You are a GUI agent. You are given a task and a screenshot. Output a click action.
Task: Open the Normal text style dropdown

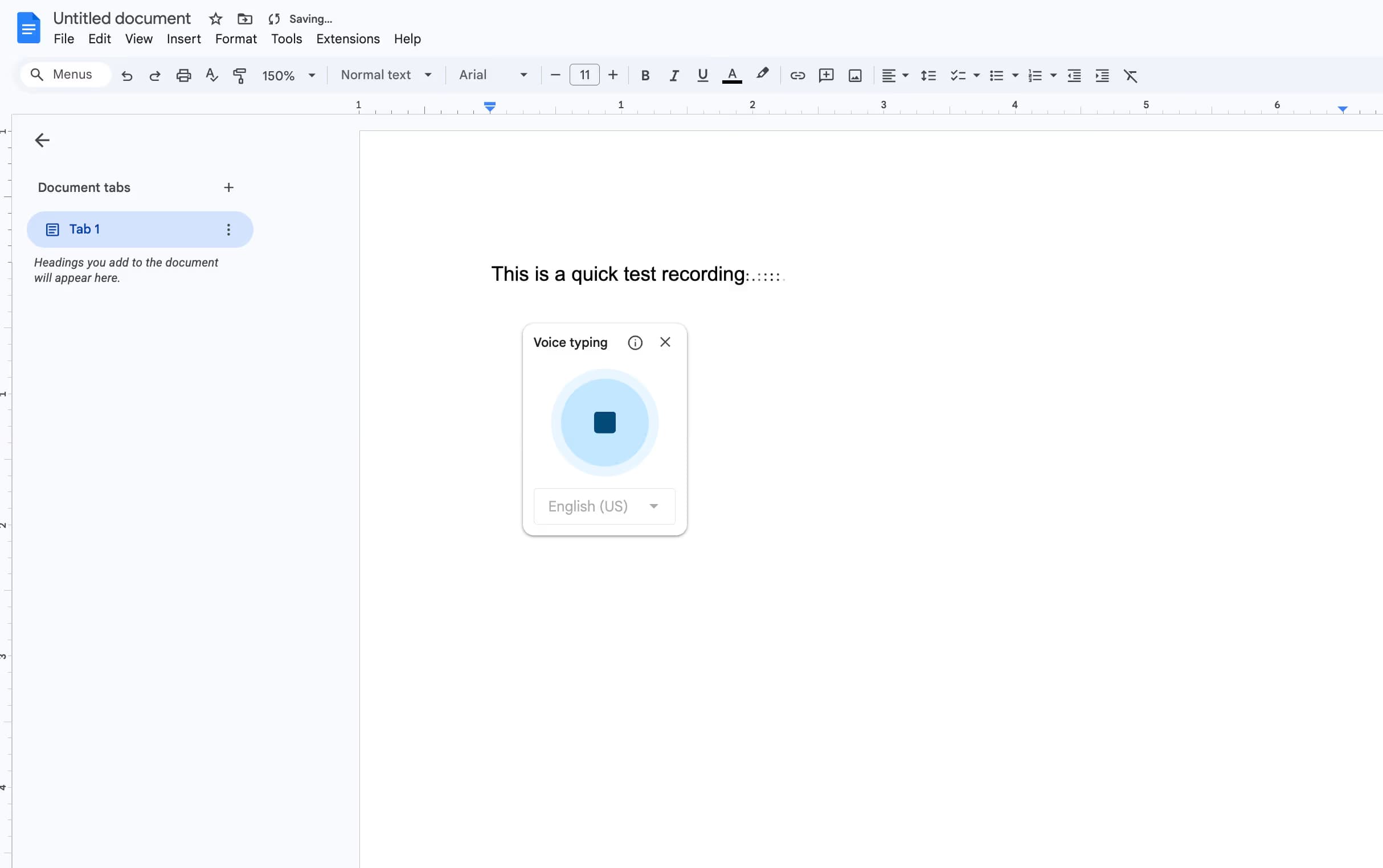(386, 75)
